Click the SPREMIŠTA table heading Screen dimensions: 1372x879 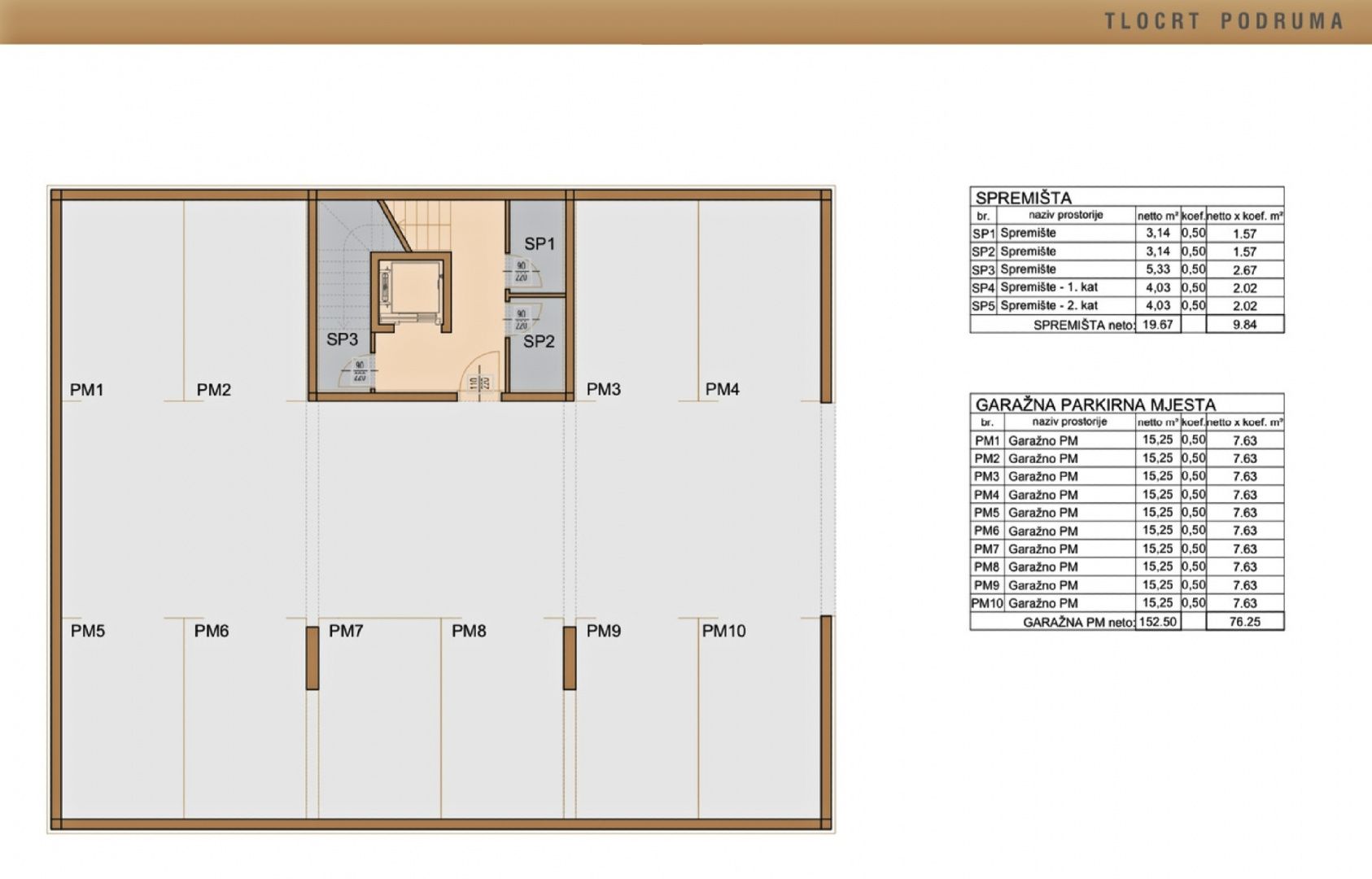[x=1023, y=198]
